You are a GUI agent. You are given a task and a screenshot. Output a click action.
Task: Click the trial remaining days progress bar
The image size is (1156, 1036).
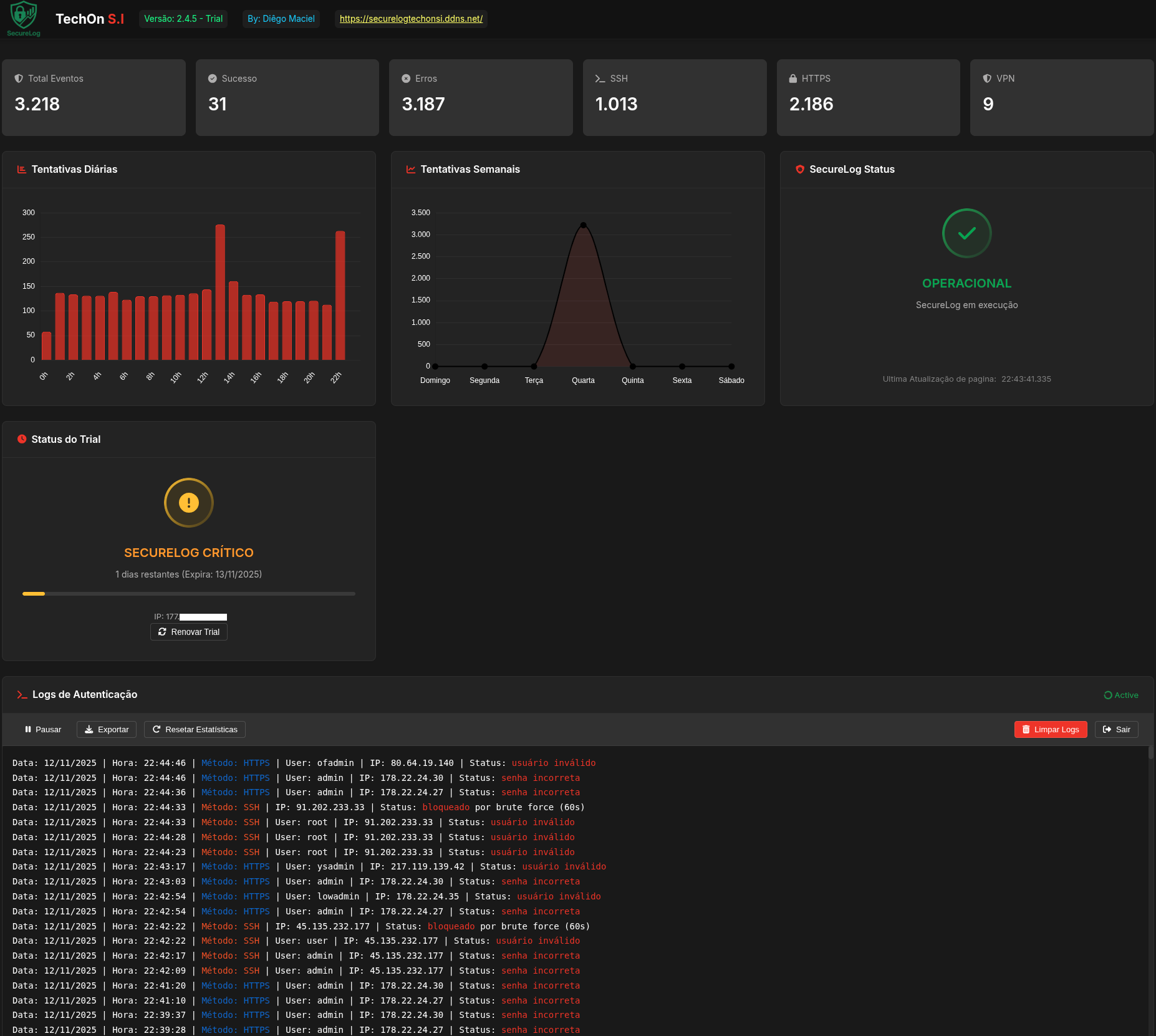(188, 594)
